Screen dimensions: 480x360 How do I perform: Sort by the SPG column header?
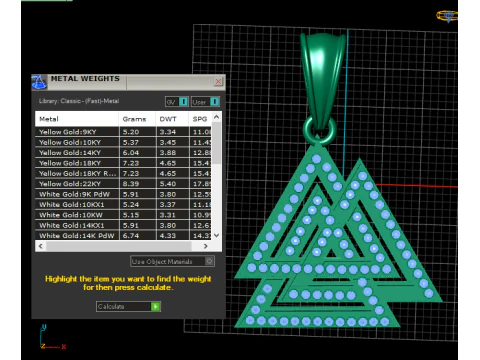(x=200, y=119)
